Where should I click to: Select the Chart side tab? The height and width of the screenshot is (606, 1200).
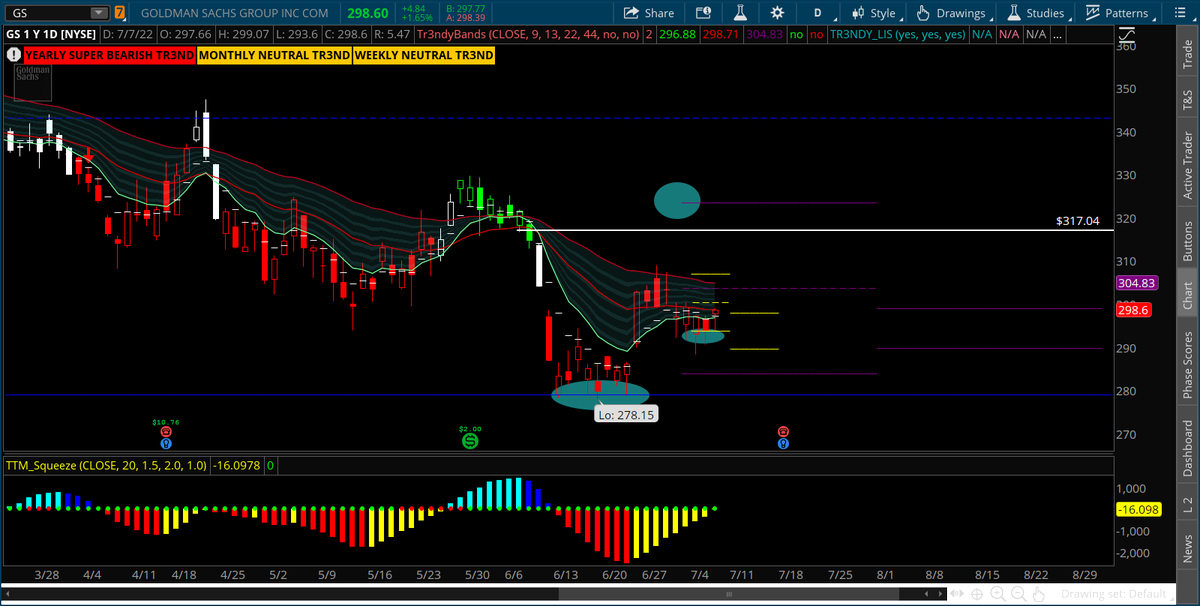click(x=1187, y=295)
